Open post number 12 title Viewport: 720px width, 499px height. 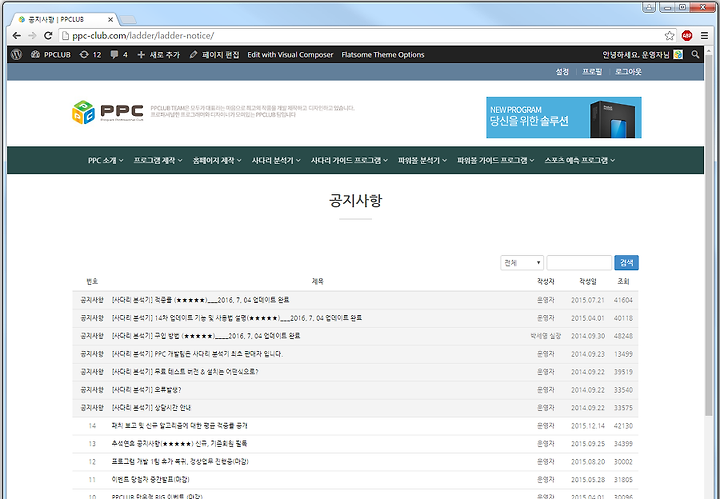(x=180, y=461)
